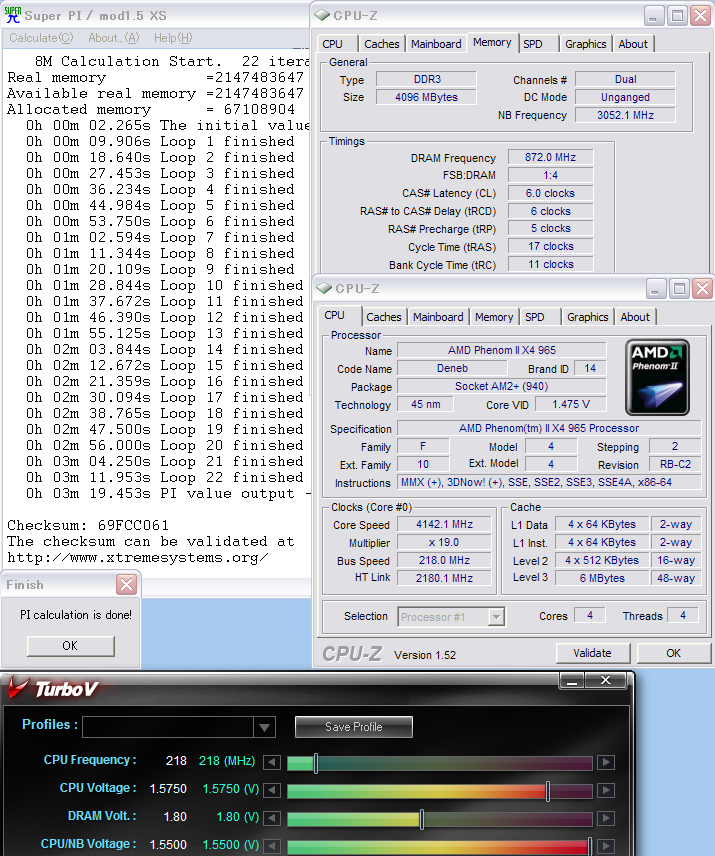Decrease CPU Frequency with left arrow
715x856 pixels.
pos(272,762)
